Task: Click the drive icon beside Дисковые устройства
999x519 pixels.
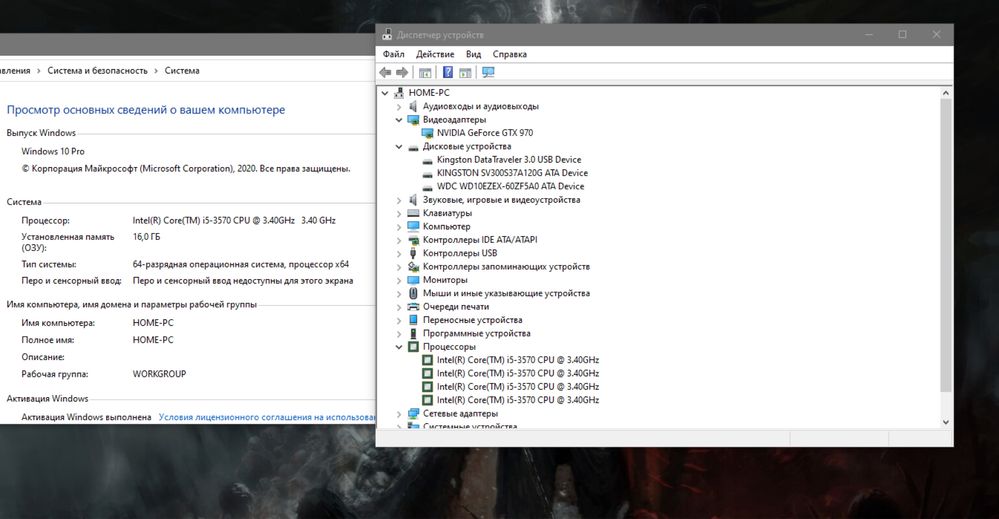Action: click(413, 146)
